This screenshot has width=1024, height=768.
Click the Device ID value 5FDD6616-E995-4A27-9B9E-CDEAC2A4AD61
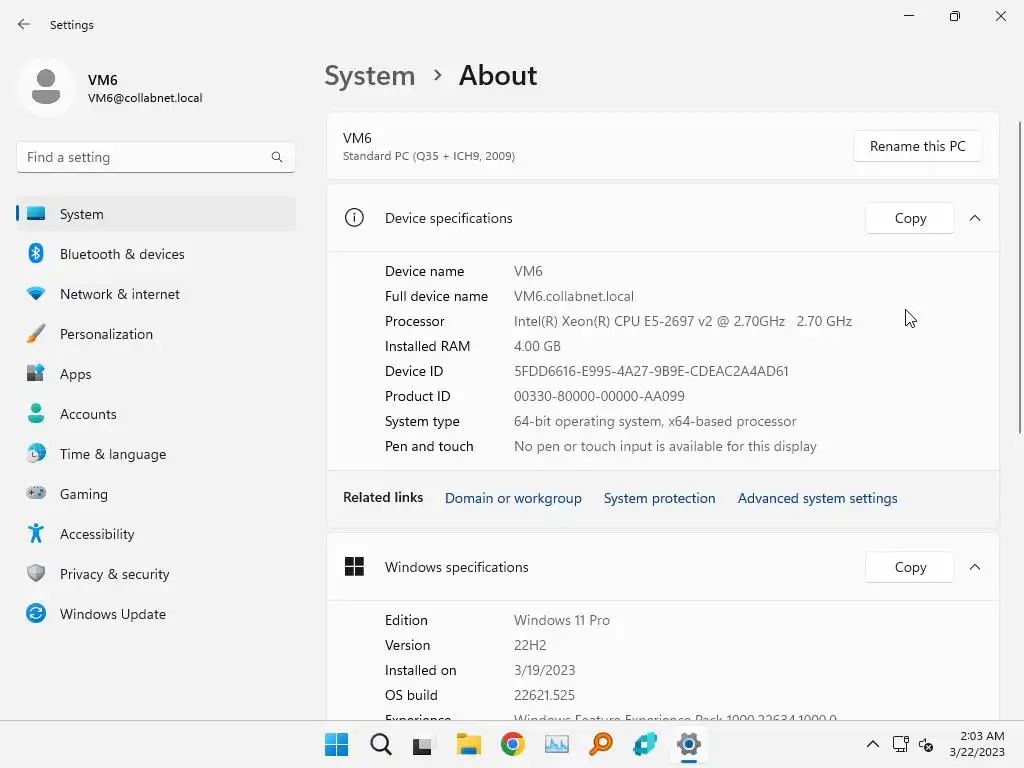(x=650, y=371)
